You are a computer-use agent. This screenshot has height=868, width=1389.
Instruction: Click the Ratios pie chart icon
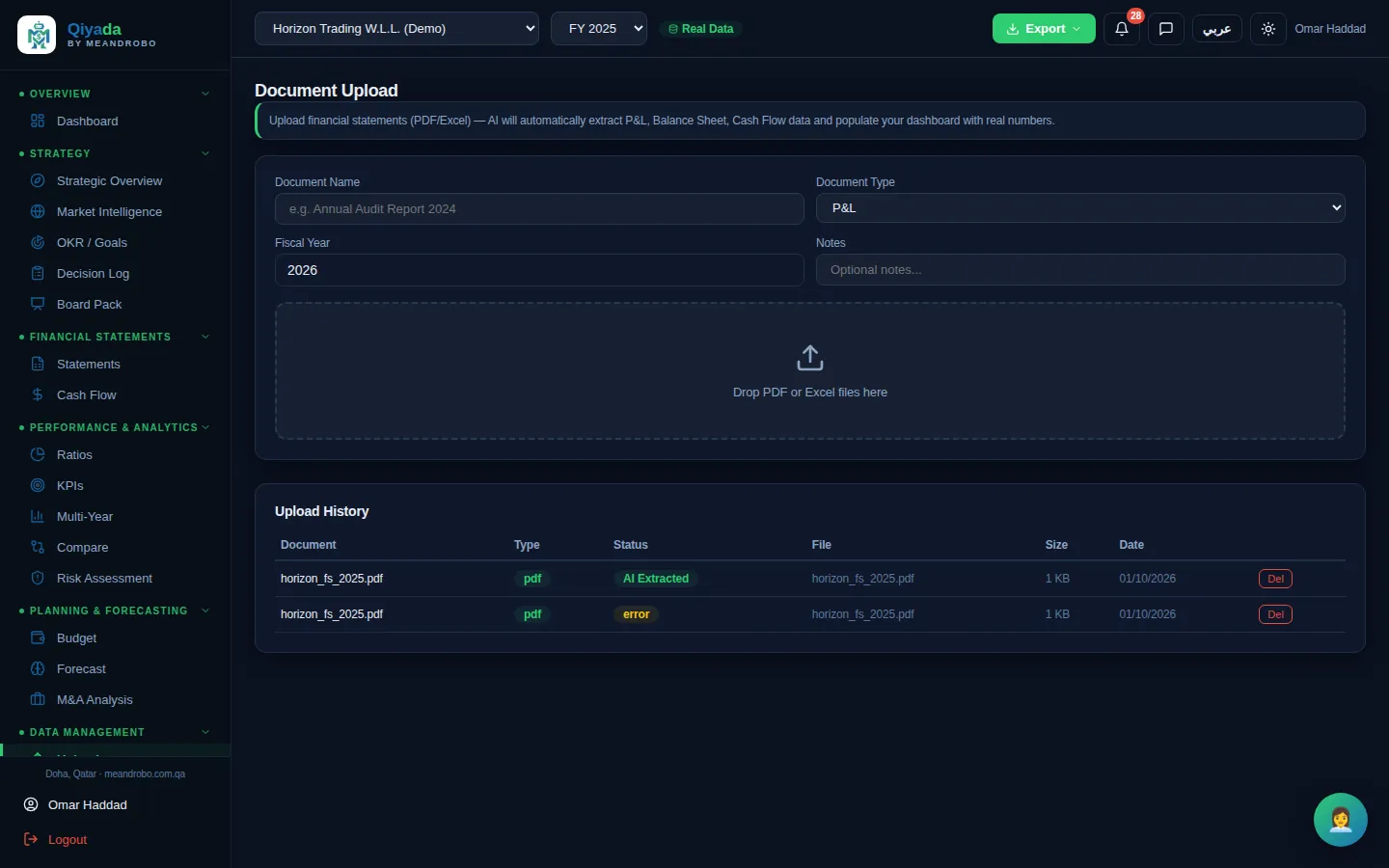coord(38,454)
